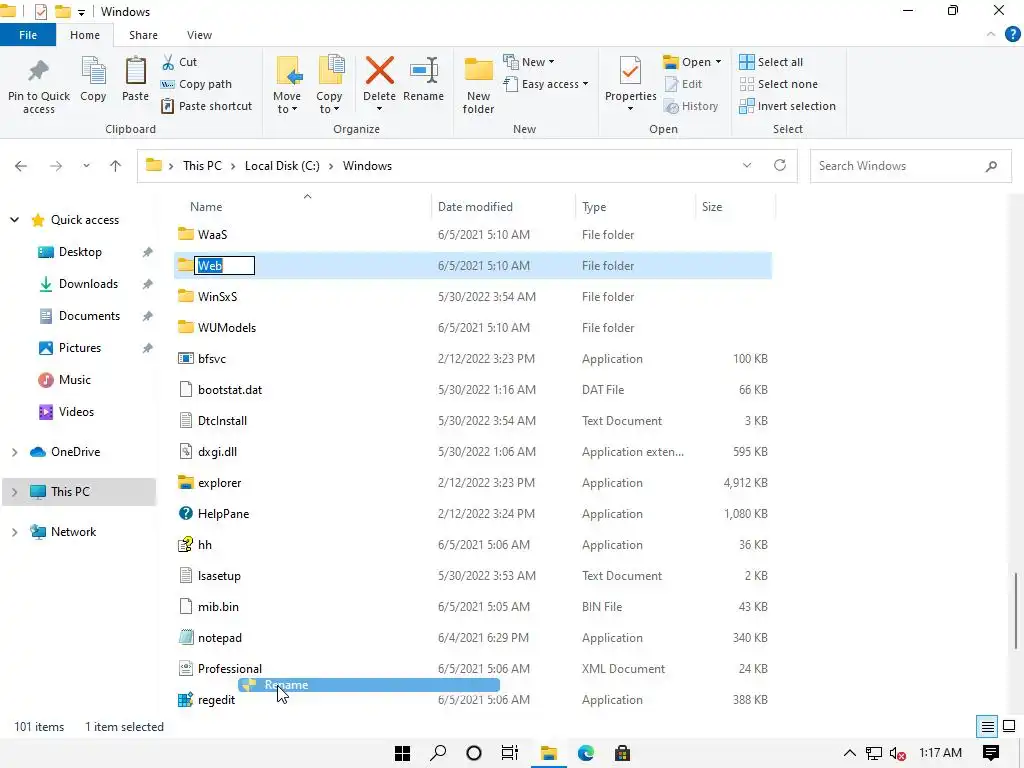This screenshot has height=768, width=1024.
Task: Sort by Type column header
Action: point(594,207)
